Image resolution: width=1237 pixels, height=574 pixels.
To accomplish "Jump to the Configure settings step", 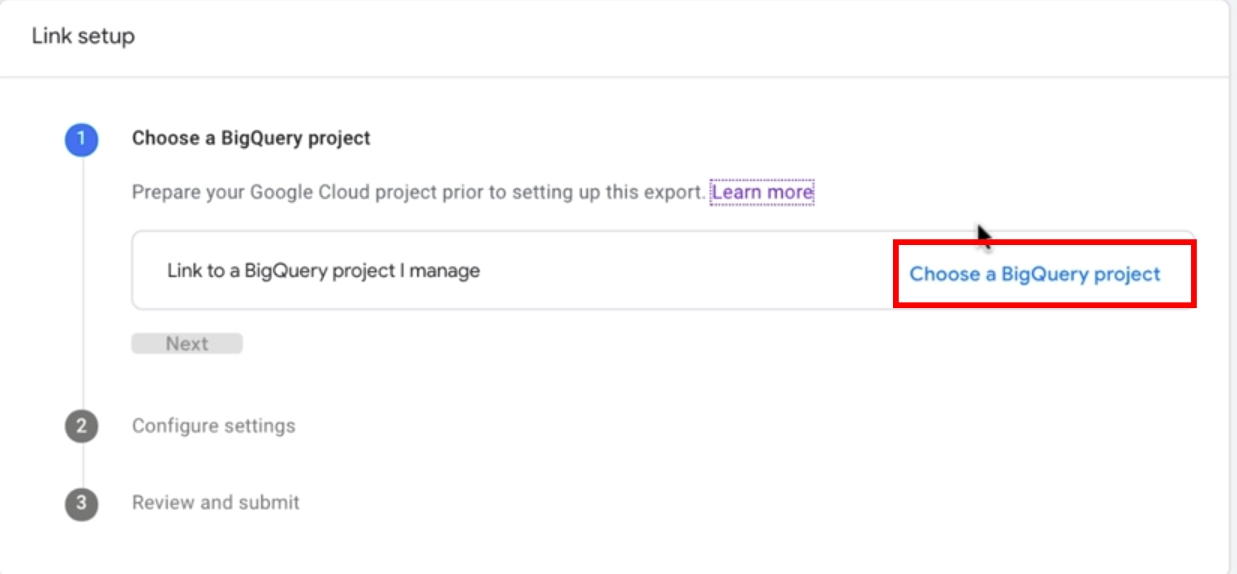I will 214,426.
